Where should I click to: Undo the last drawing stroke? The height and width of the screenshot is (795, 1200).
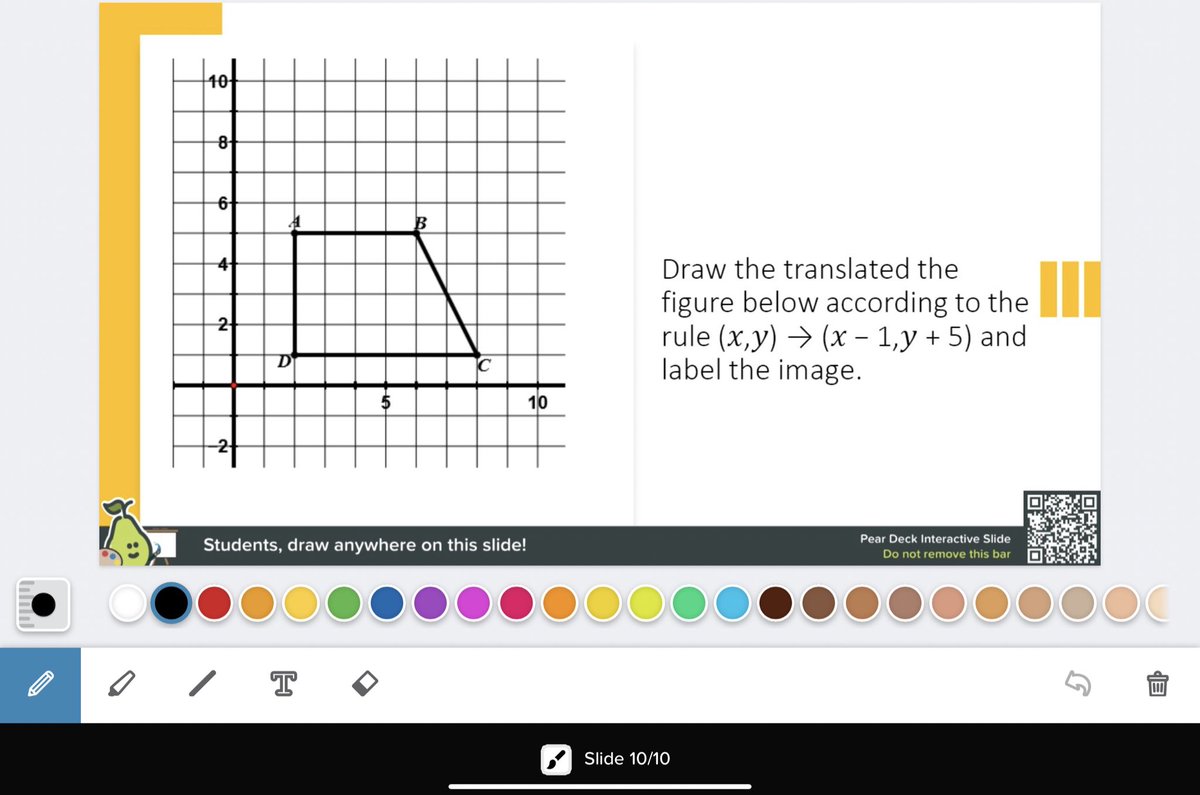tap(1078, 685)
